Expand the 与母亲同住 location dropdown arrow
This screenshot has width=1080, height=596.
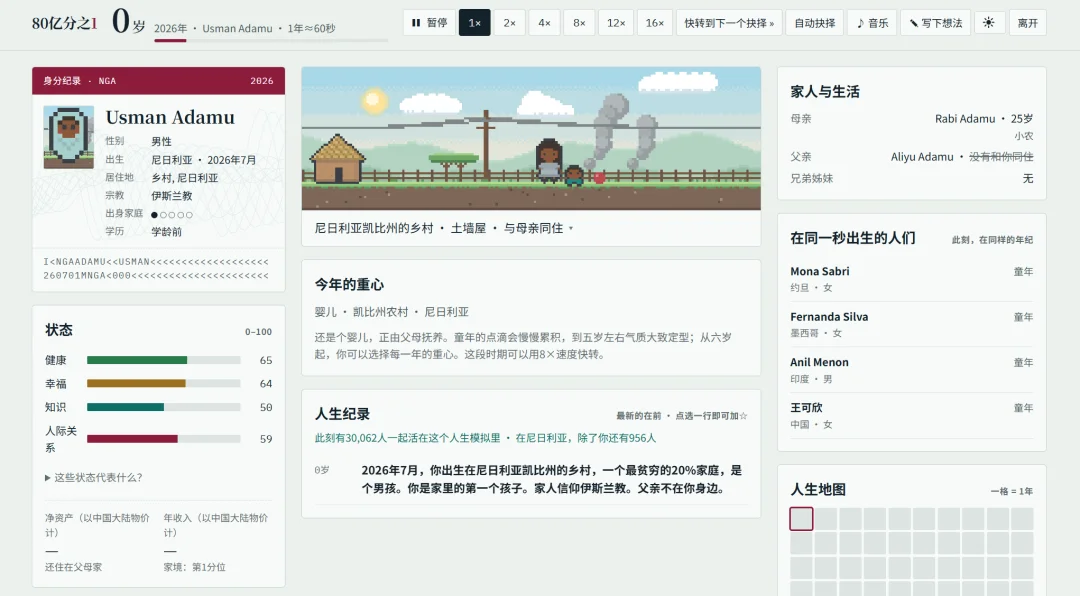tap(571, 228)
